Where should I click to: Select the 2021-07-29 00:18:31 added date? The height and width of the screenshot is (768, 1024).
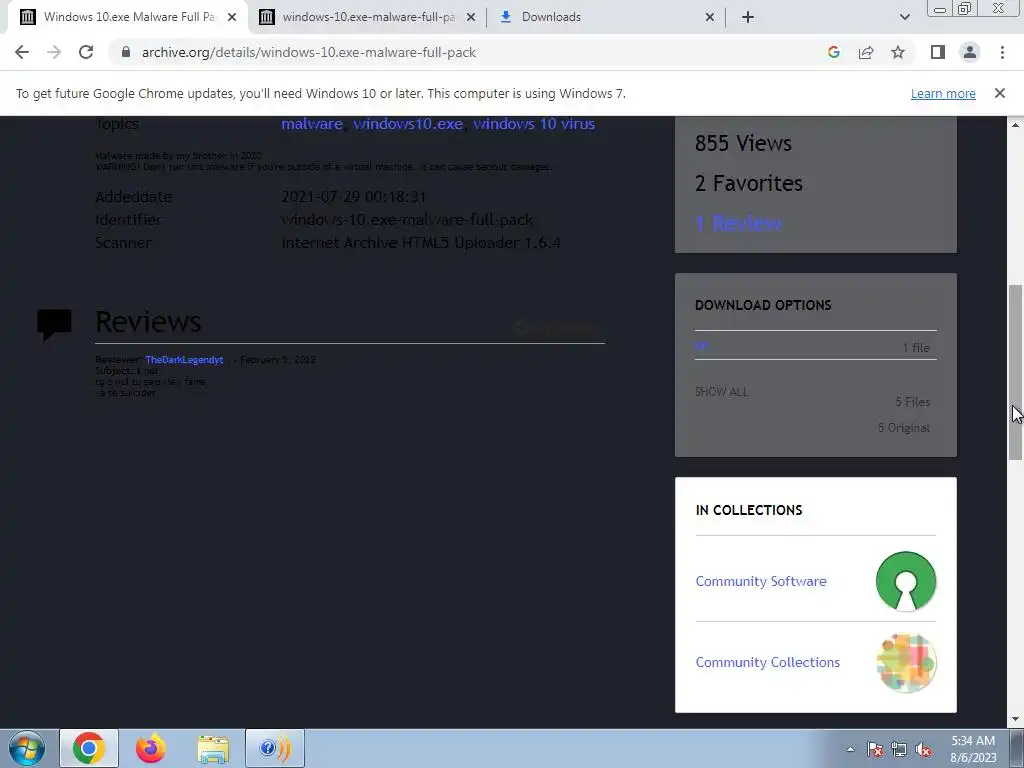(x=353, y=197)
